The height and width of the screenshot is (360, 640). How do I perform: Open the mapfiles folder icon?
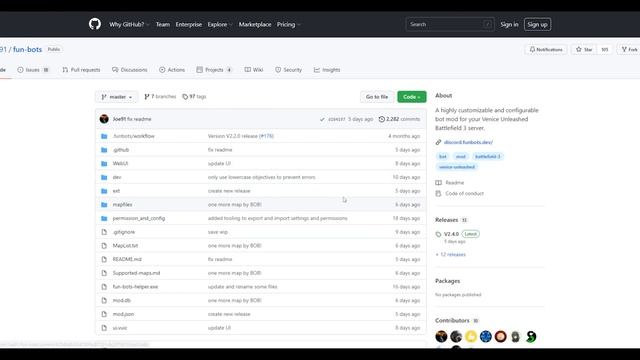point(104,204)
